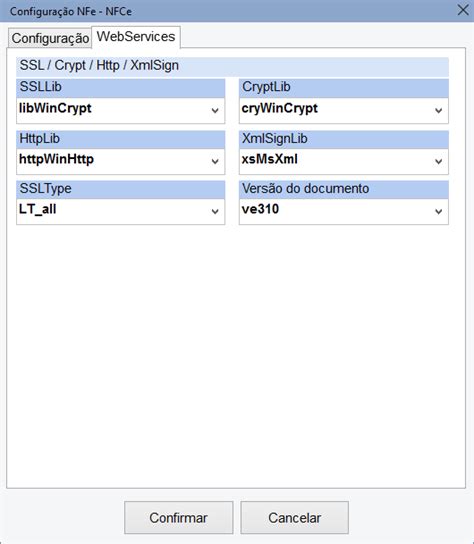Expand the HttpLib dropdown arrow

point(215,162)
